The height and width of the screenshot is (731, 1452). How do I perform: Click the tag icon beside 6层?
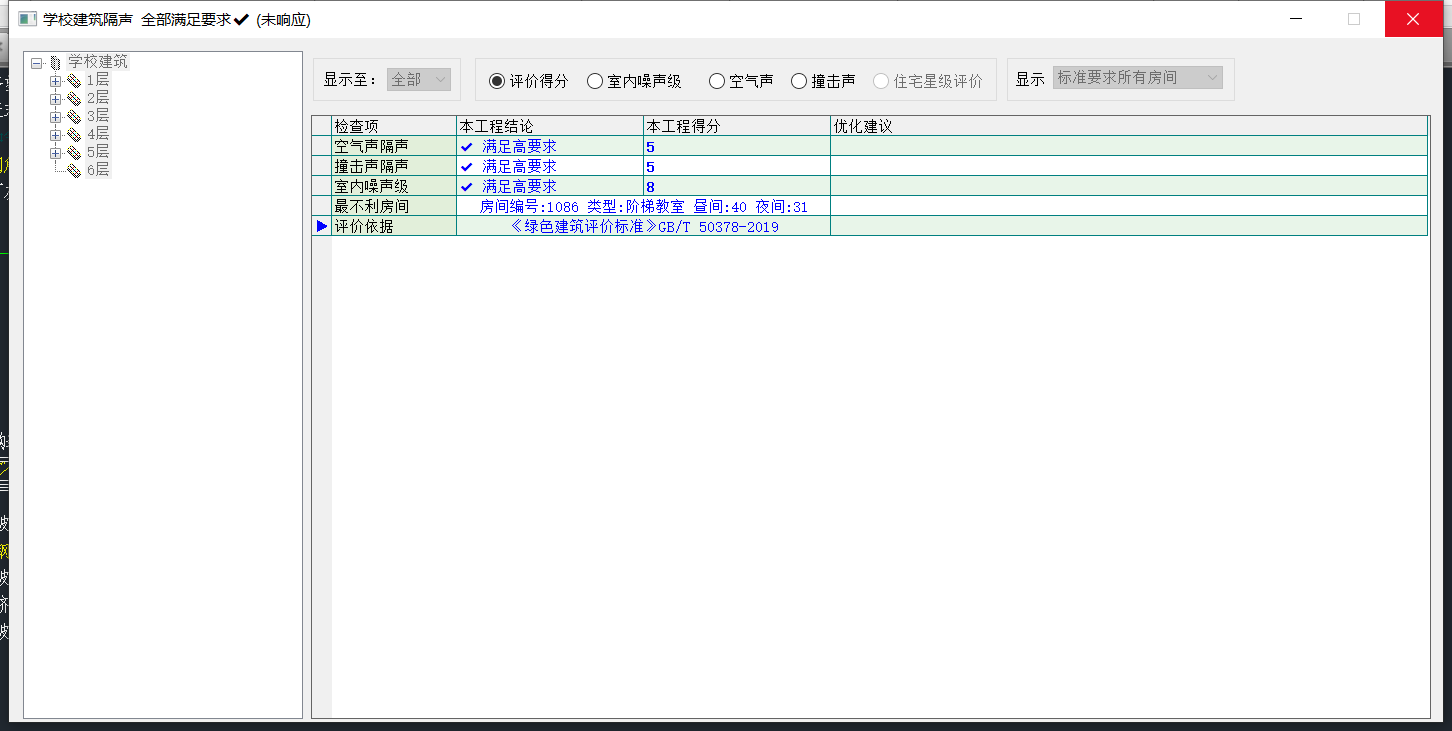coord(73,171)
